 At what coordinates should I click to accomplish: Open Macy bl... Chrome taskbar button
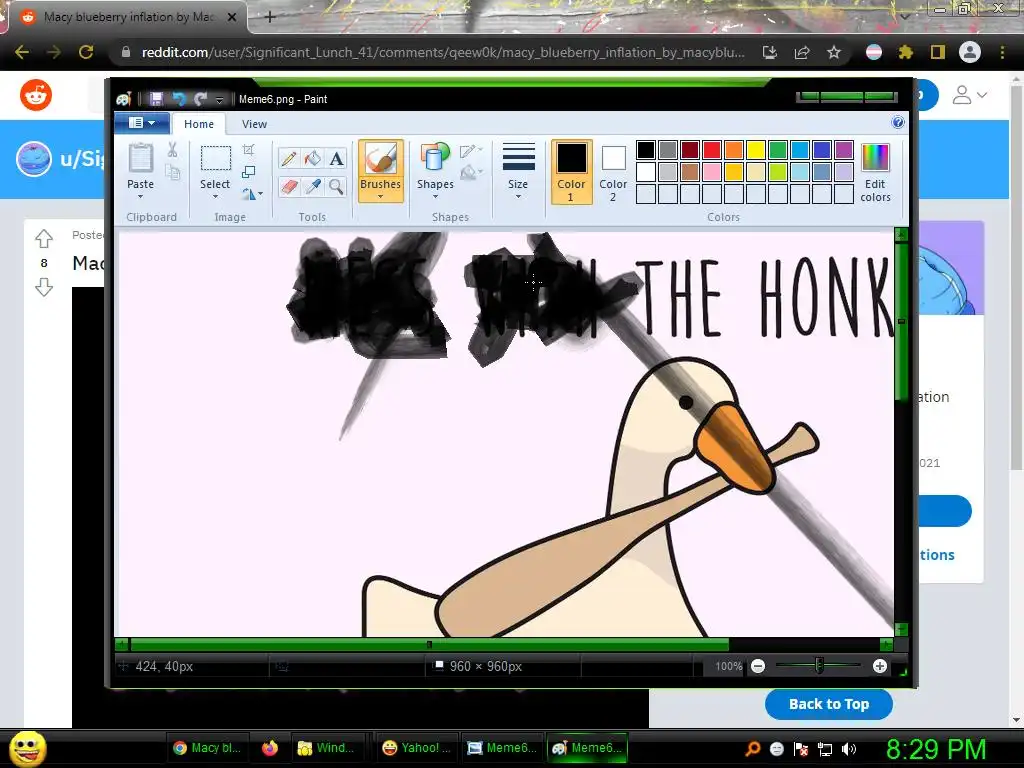207,748
